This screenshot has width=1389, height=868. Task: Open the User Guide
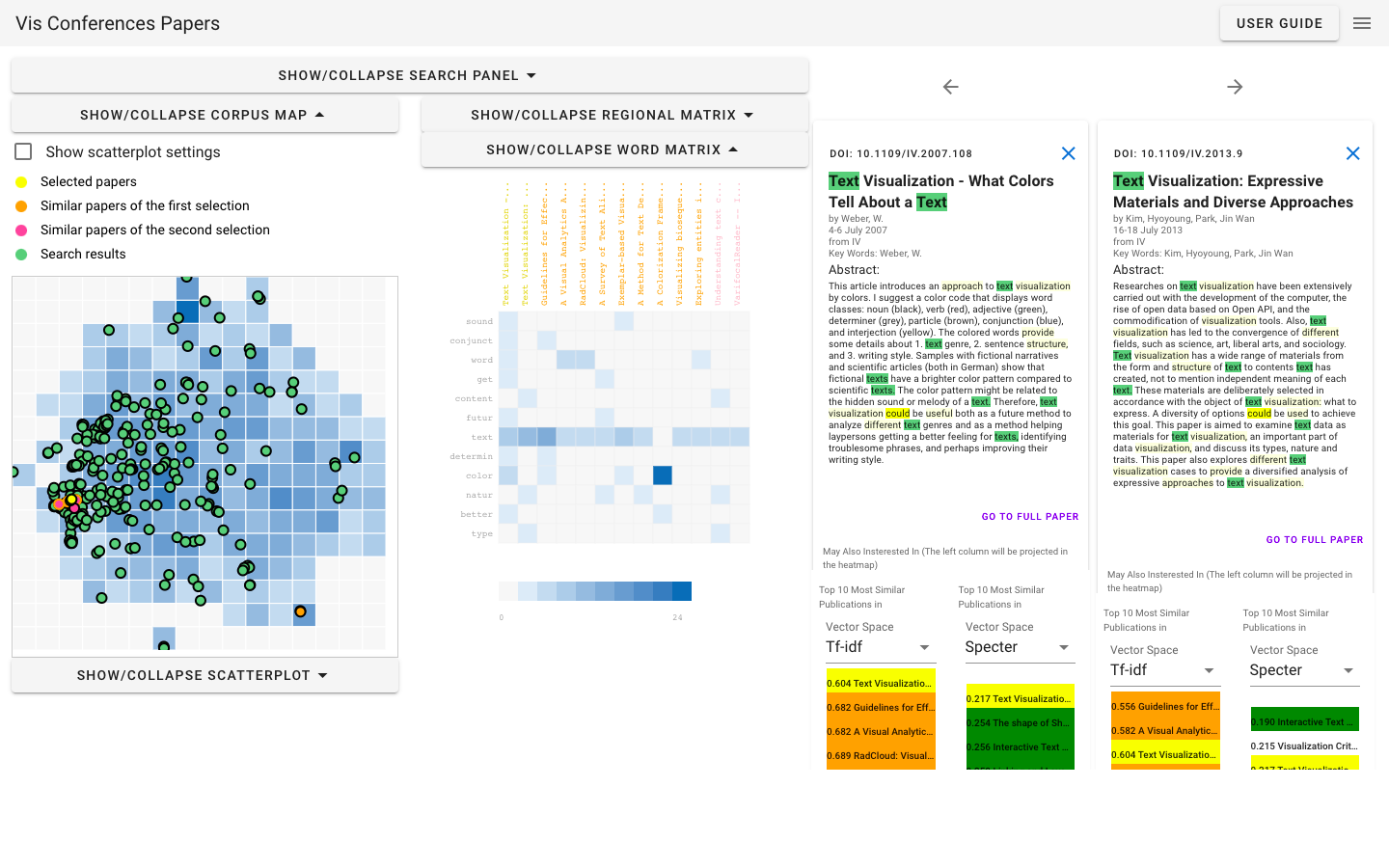(1279, 23)
